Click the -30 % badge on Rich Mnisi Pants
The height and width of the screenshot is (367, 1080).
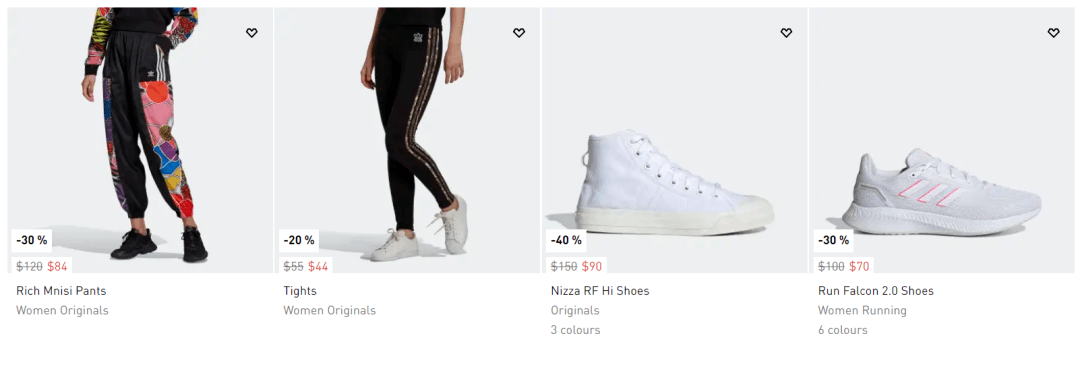(32, 240)
